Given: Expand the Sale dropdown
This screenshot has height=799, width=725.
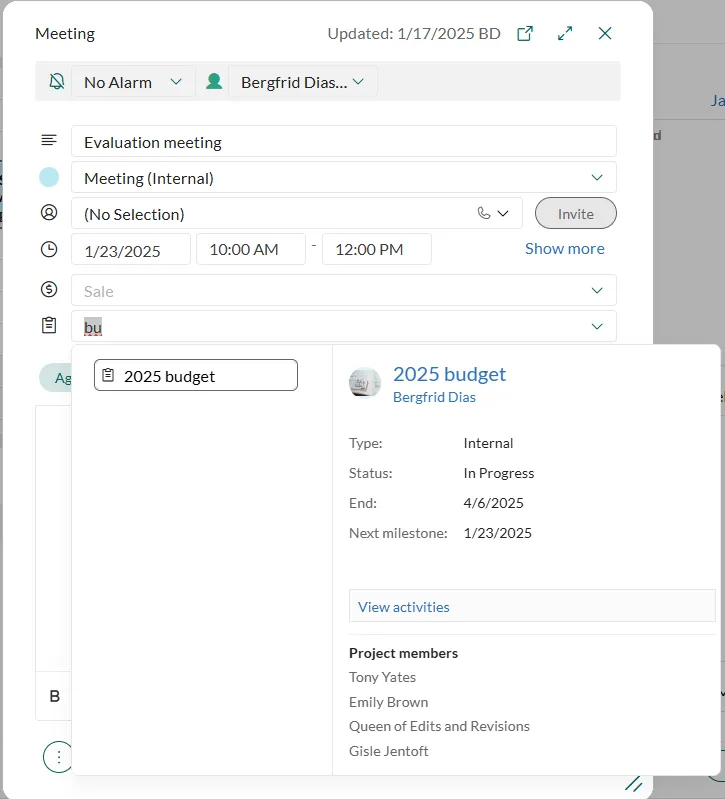Looking at the screenshot, I should [x=597, y=291].
